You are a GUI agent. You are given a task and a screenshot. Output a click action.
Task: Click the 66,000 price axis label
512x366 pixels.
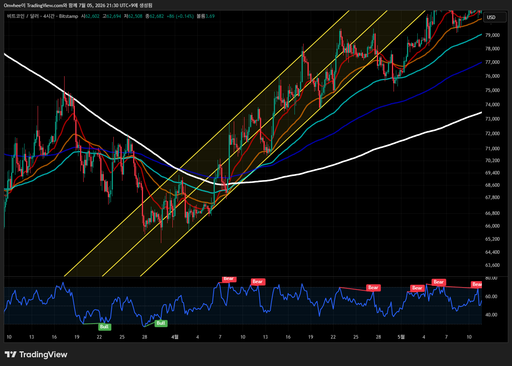point(492,226)
